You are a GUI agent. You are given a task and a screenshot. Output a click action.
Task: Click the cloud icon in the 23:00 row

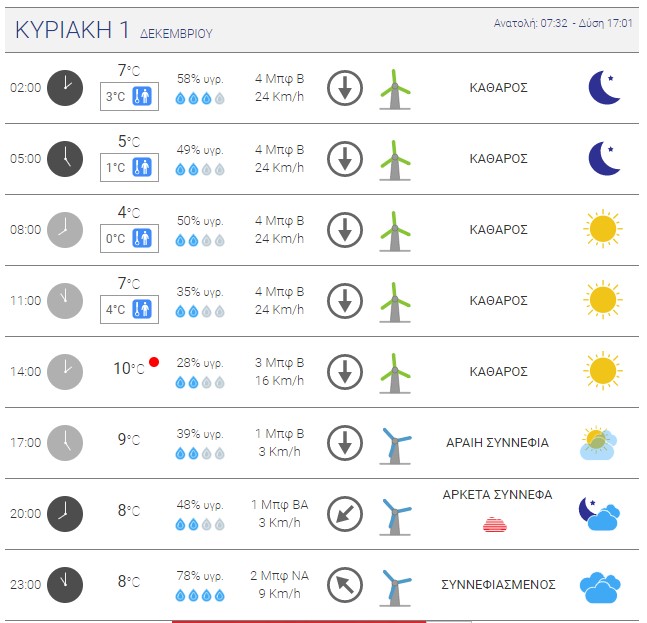[x=602, y=585]
